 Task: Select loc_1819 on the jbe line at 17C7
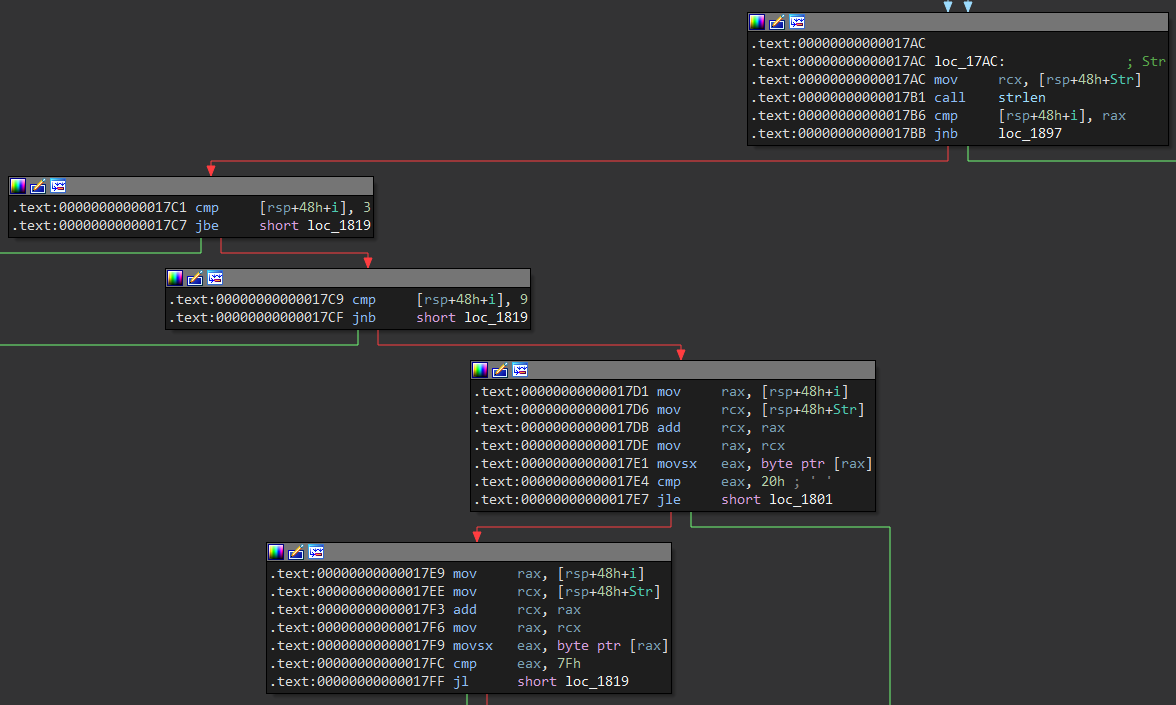339,226
